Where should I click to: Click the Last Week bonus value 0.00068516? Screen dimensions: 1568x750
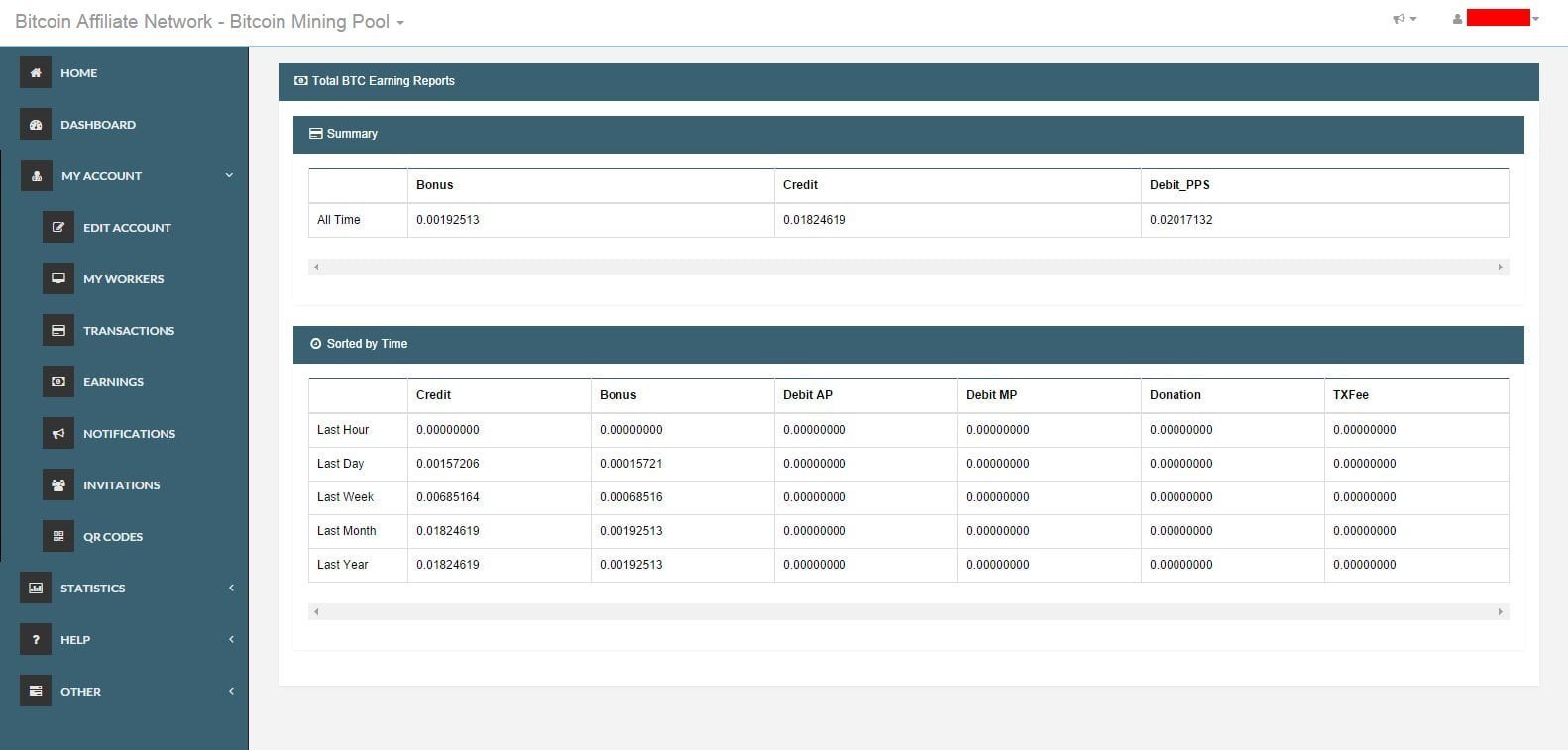(x=631, y=497)
